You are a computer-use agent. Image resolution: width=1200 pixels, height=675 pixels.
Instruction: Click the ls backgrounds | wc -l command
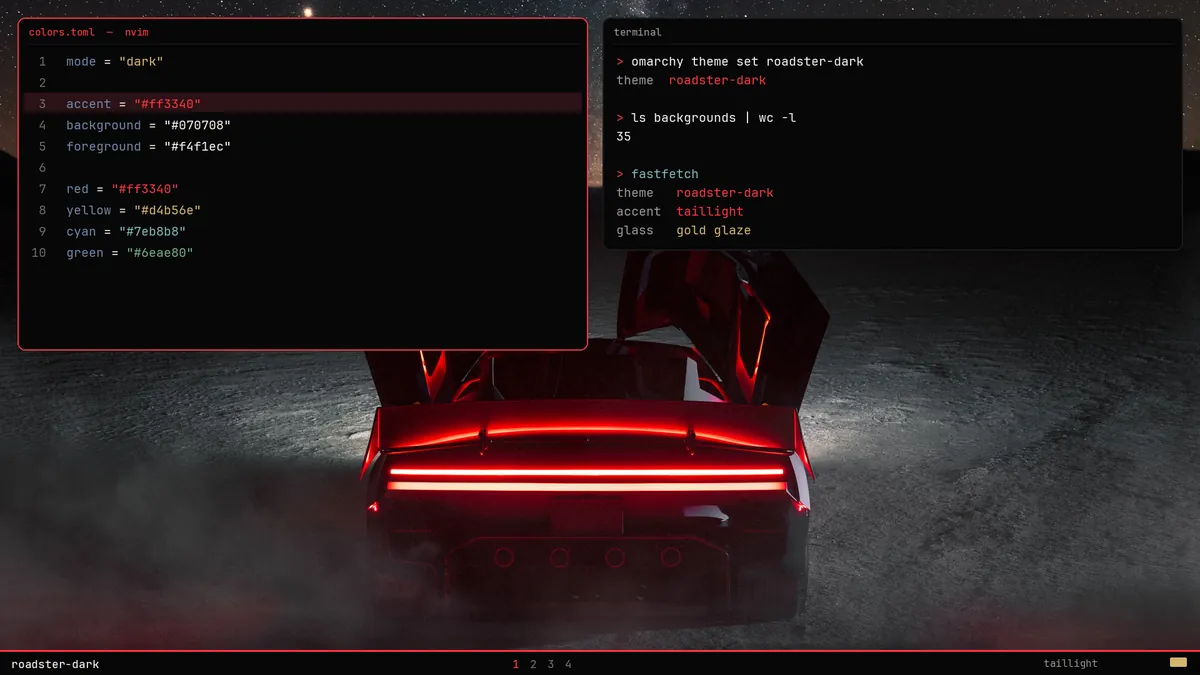pos(713,118)
